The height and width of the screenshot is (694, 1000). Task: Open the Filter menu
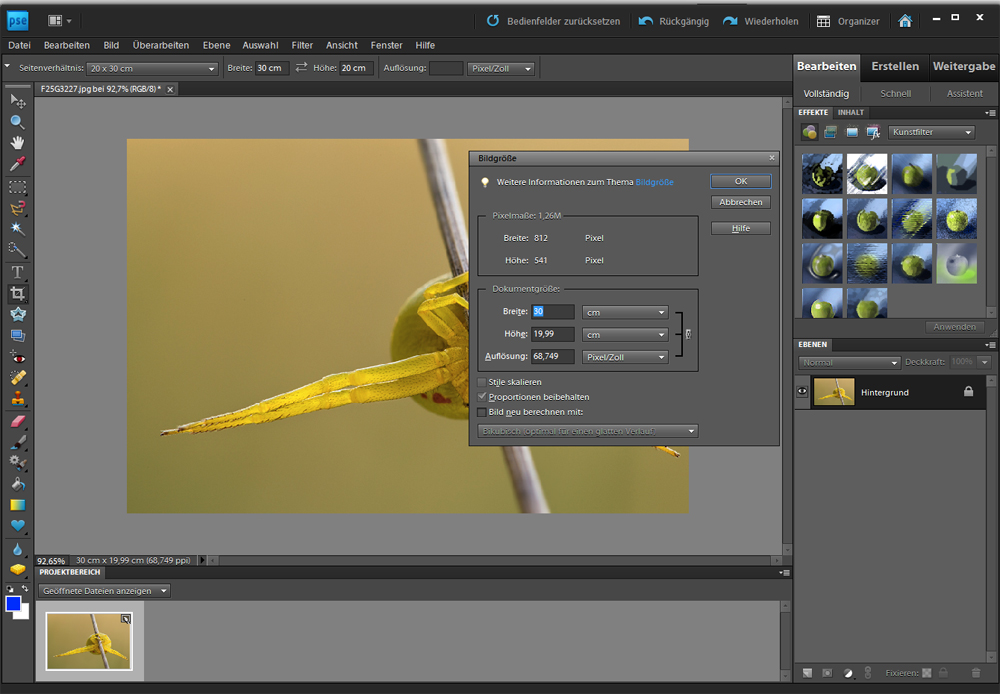pyautogui.click(x=302, y=45)
